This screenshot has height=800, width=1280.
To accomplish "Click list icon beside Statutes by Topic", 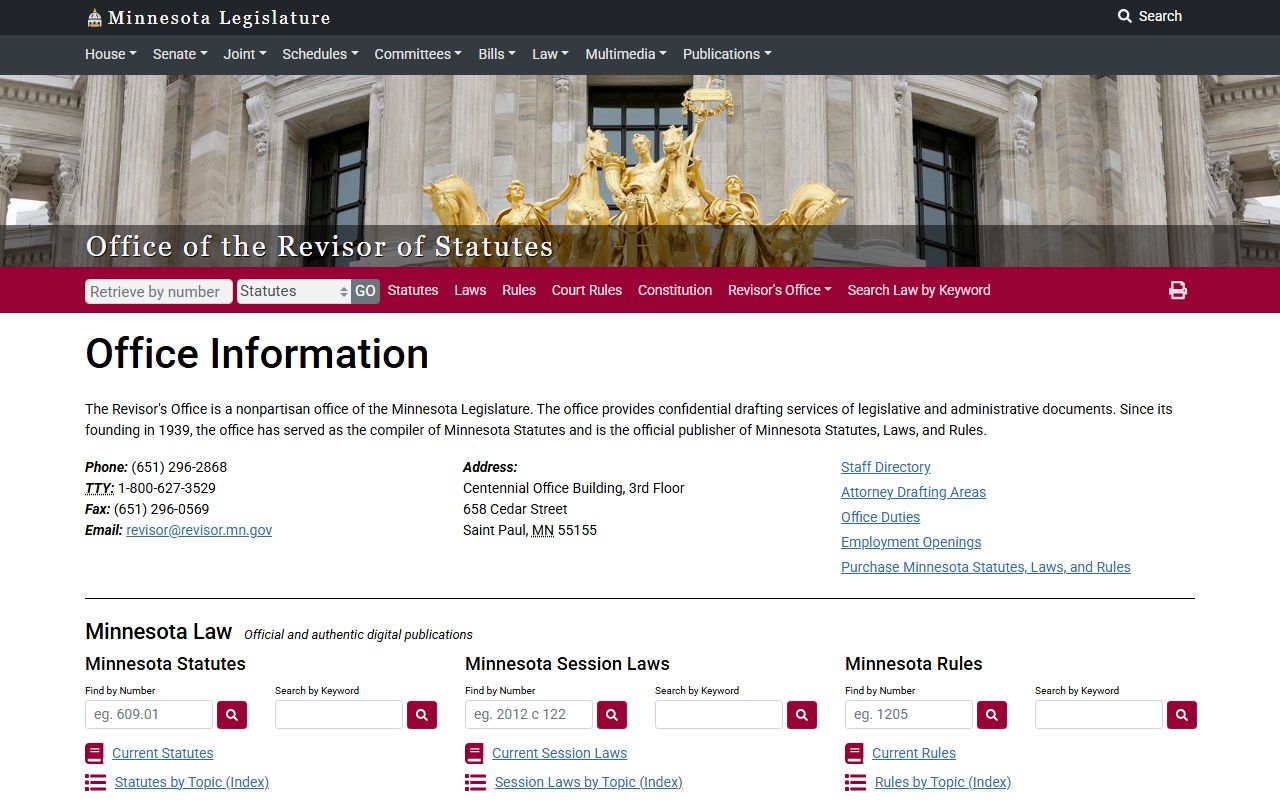I will [x=96, y=782].
